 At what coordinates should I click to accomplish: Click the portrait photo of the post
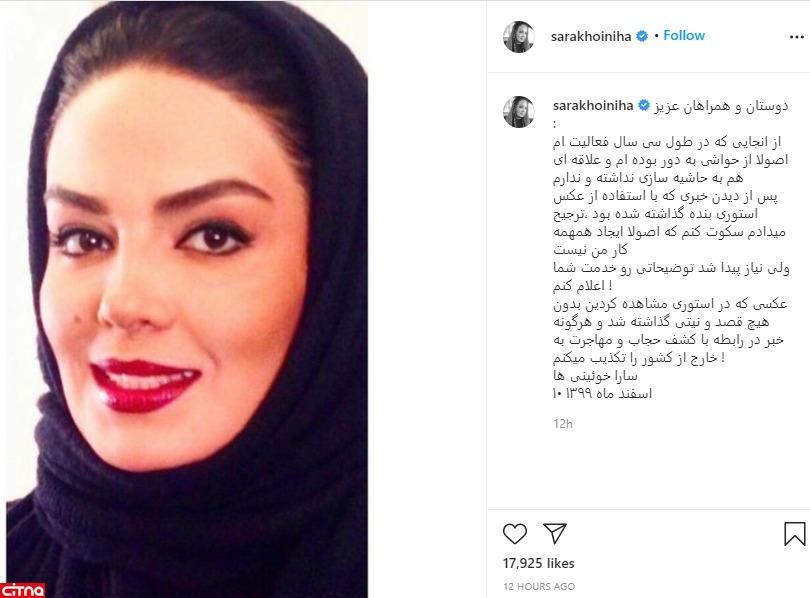coord(187,299)
